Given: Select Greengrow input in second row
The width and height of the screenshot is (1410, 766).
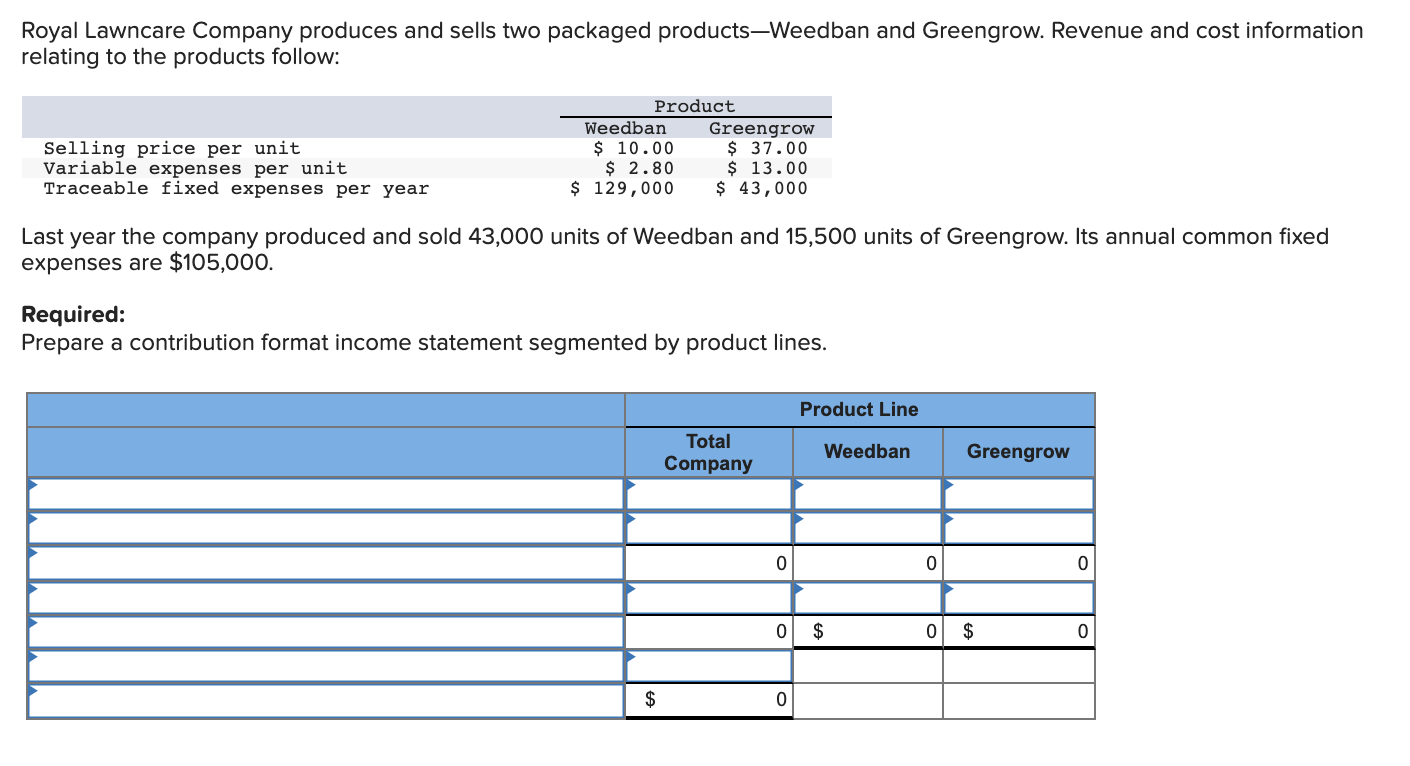Looking at the screenshot, I should [x=1019, y=528].
